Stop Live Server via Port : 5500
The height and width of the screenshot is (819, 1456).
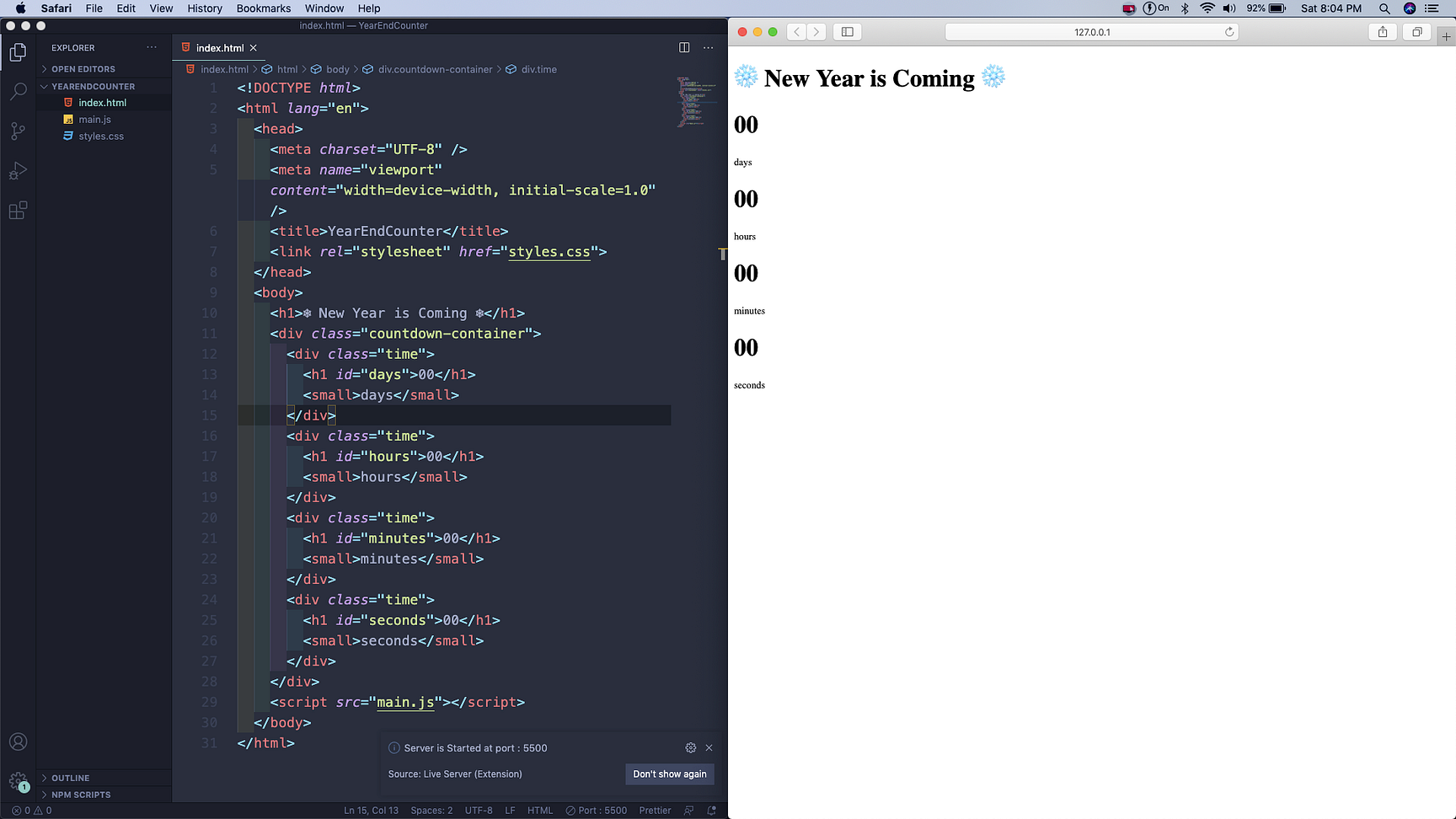pyautogui.click(x=597, y=811)
